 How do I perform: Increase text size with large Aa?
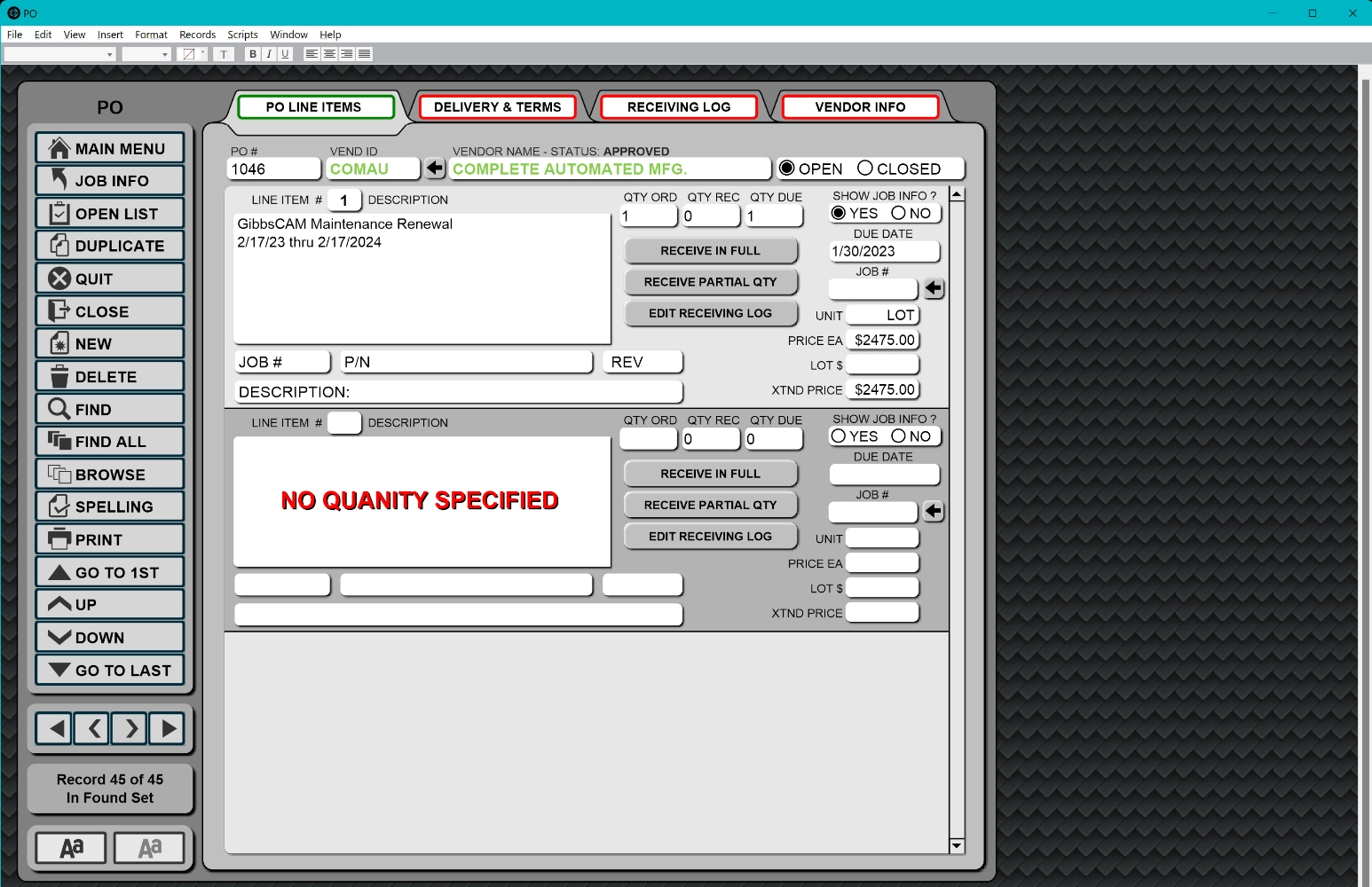tap(71, 848)
